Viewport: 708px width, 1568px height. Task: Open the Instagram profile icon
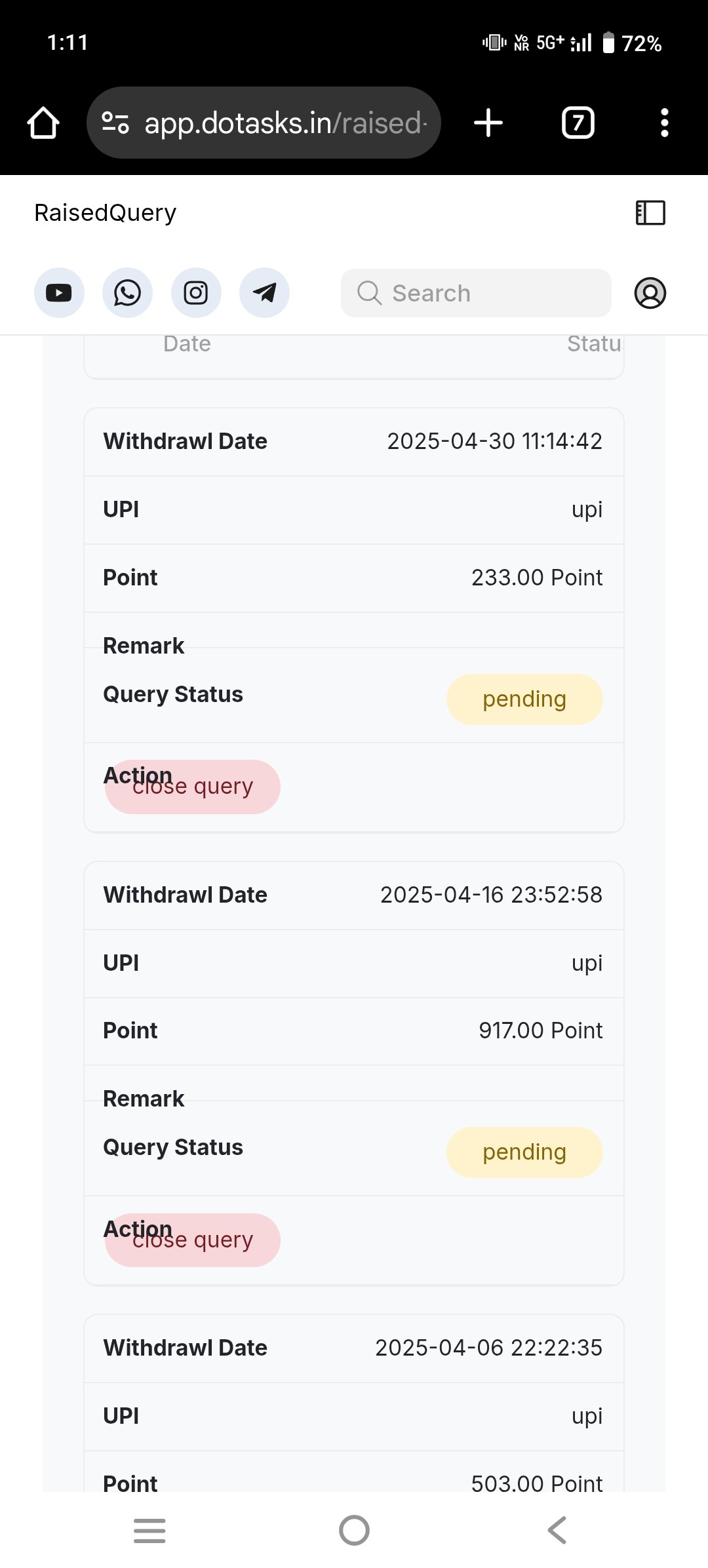point(196,292)
